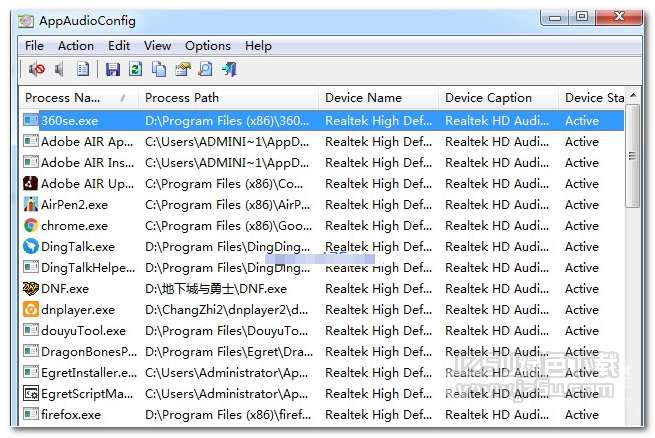
Task: Click the AppAudioConfig title bar icon
Action: tap(26, 21)
